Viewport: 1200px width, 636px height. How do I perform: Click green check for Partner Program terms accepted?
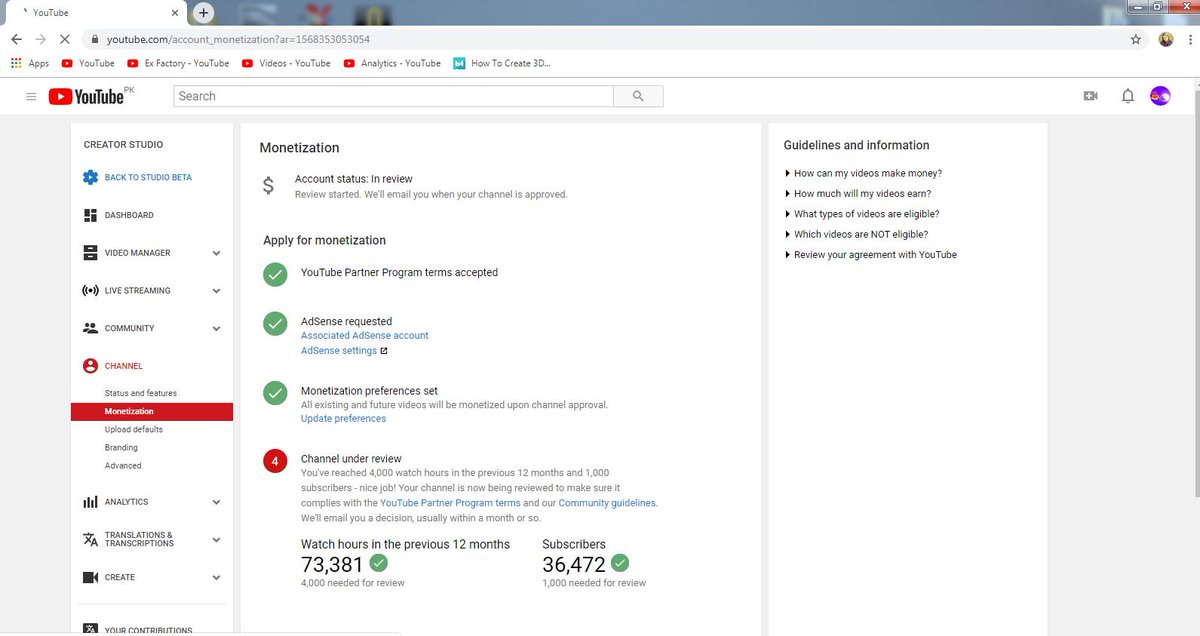coord(275,274)
